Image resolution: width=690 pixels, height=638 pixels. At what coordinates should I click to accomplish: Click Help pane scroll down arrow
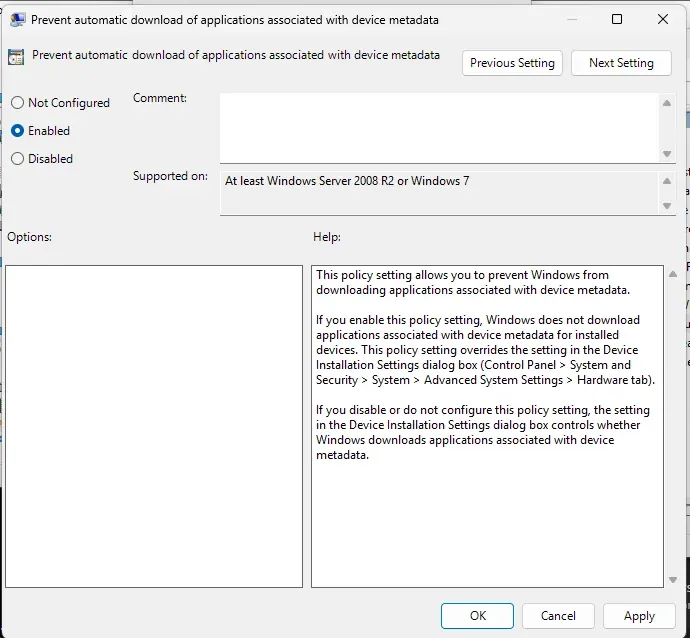(672, 580)
